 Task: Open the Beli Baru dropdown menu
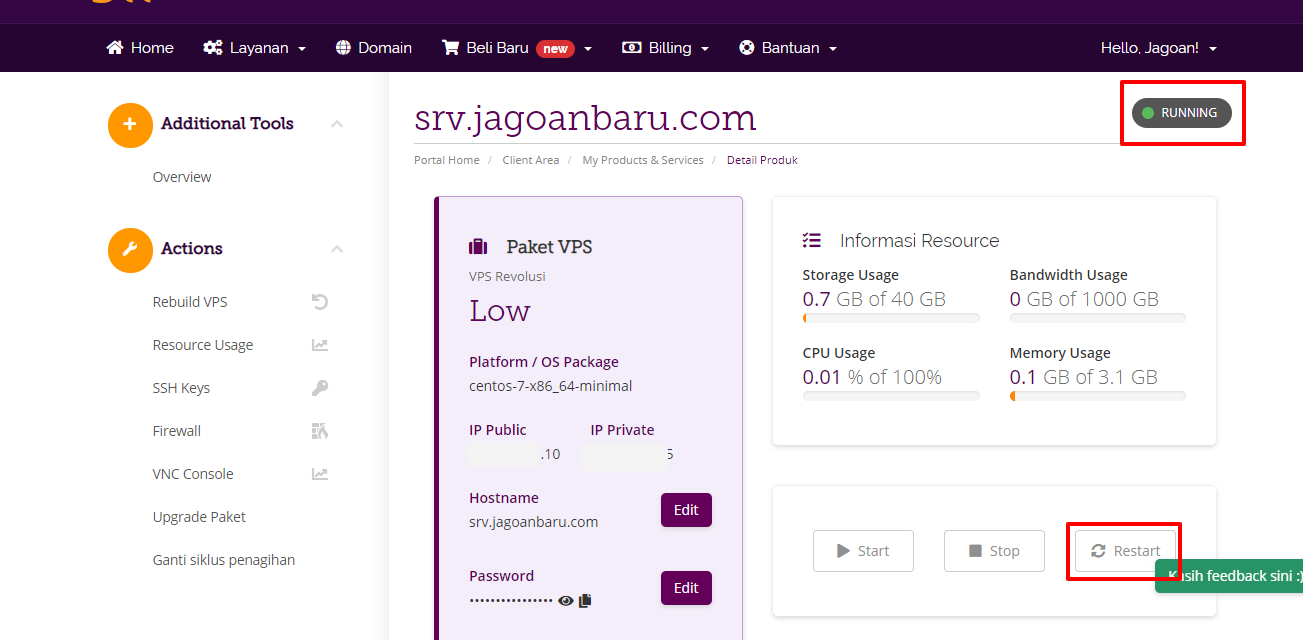(x=517, y=48)
